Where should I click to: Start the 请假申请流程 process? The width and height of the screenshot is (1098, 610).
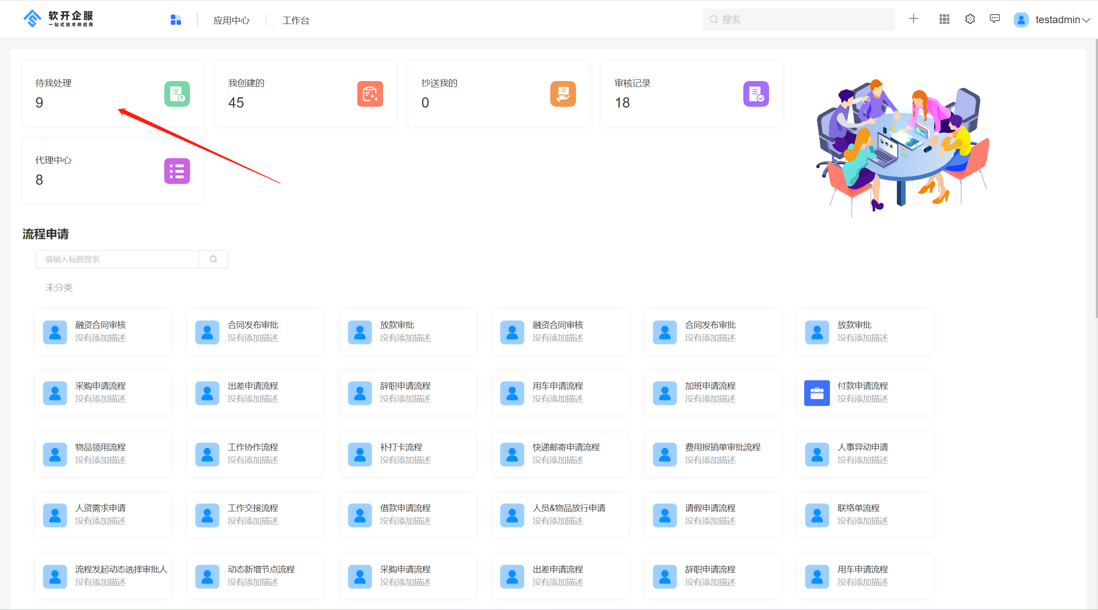(x=712, y=515)
